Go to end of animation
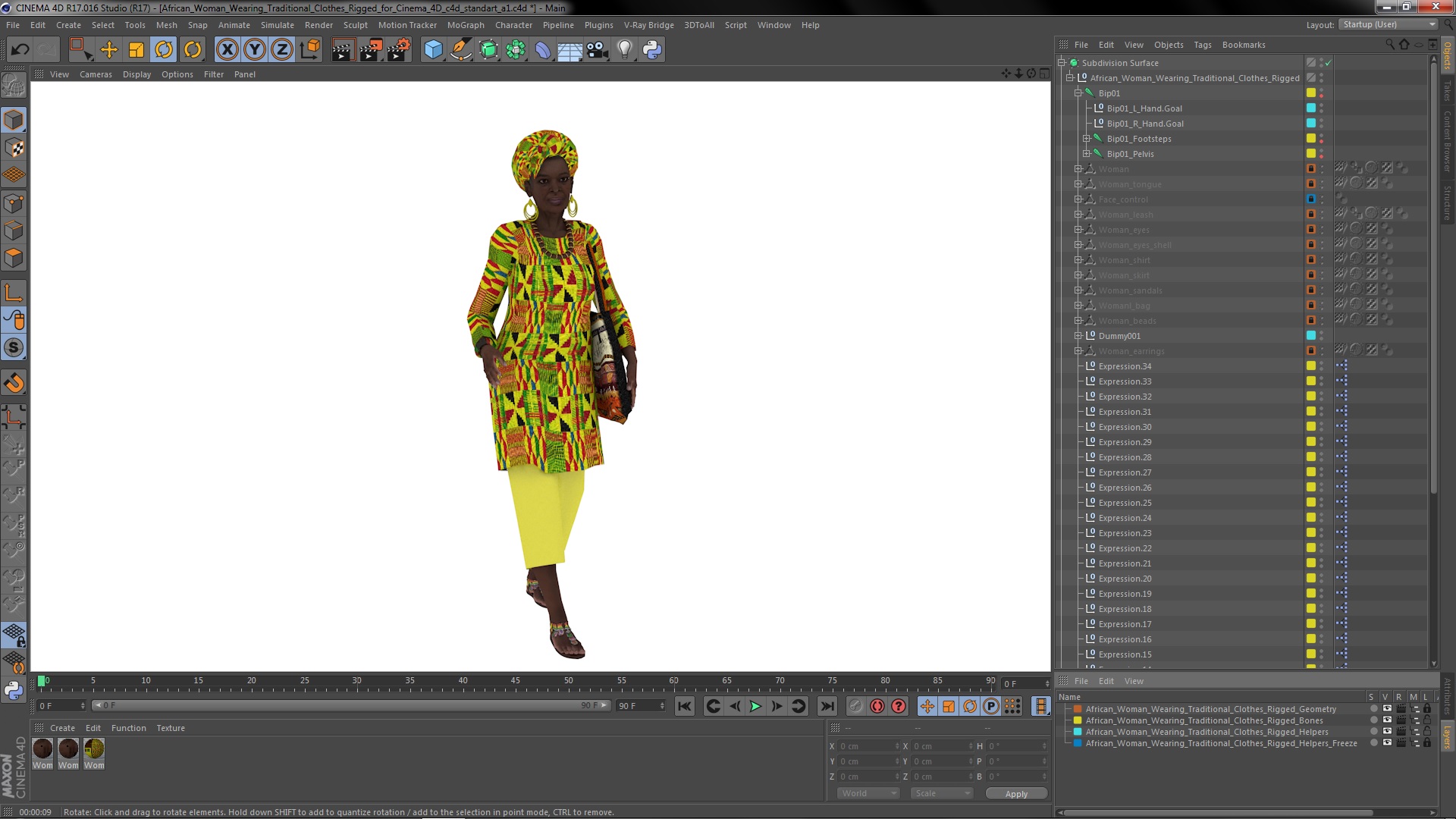The height and width of the screenshot is (819, 1456). tap(827, 706)
